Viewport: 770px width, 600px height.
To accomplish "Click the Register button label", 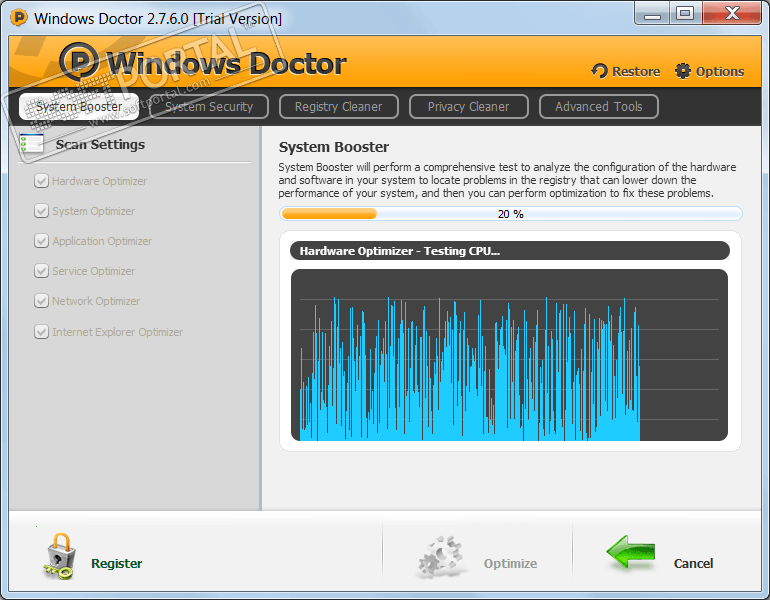I will click(x=117, y=563).
